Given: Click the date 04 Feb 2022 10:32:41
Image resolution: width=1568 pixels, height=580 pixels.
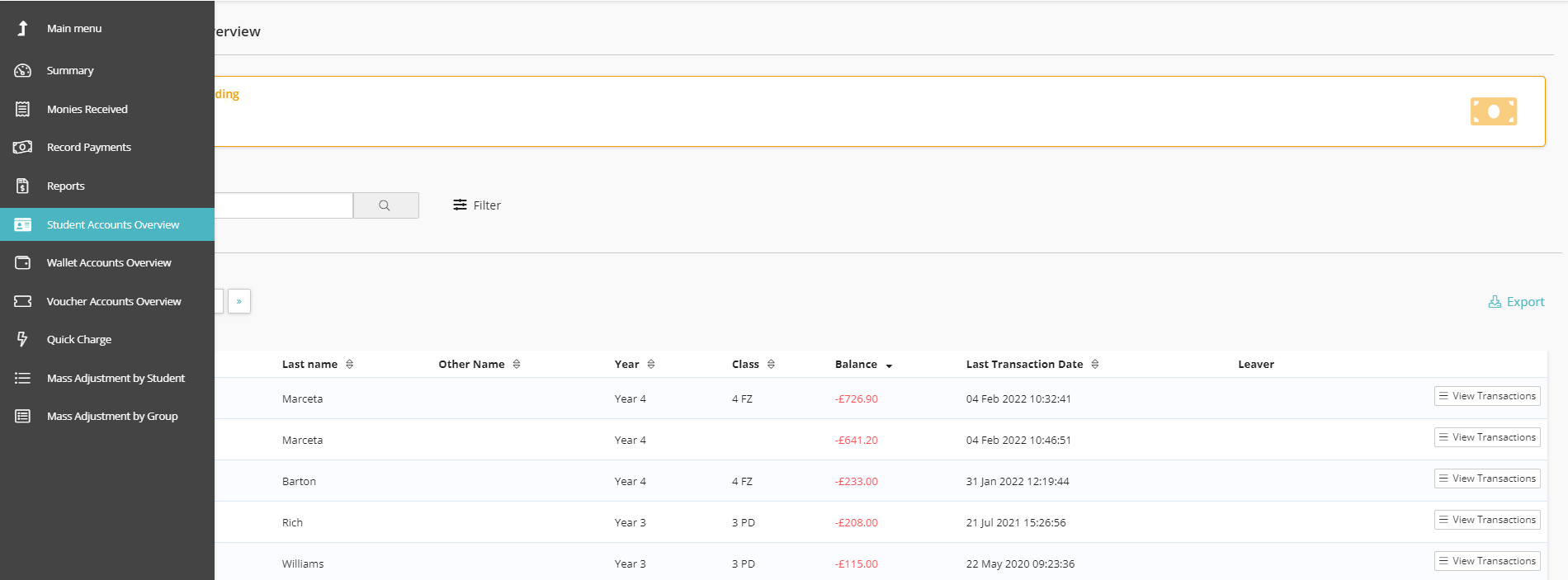Looking at the screenshot, I should coord(1018,399).
